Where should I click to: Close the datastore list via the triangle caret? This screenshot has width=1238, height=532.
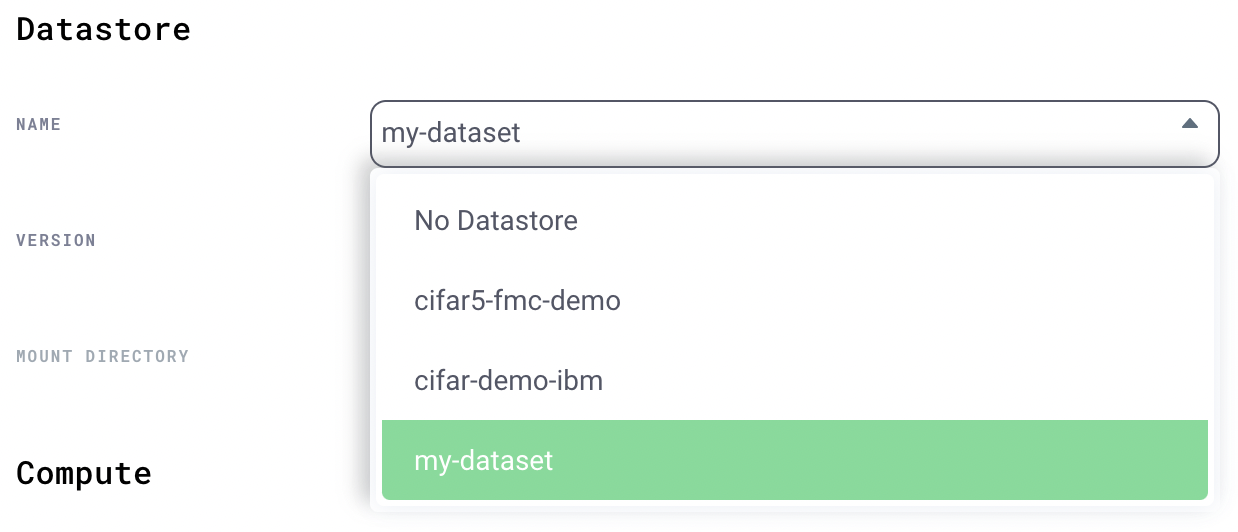point(1189,124)
